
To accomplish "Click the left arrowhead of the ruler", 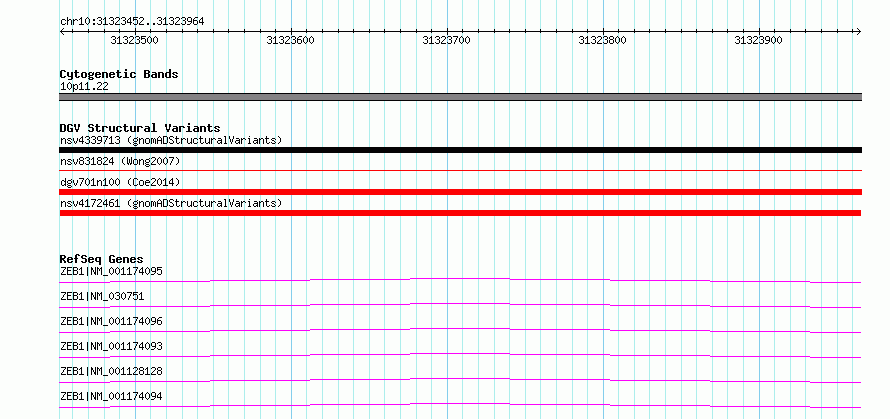I will pos(62,31).
